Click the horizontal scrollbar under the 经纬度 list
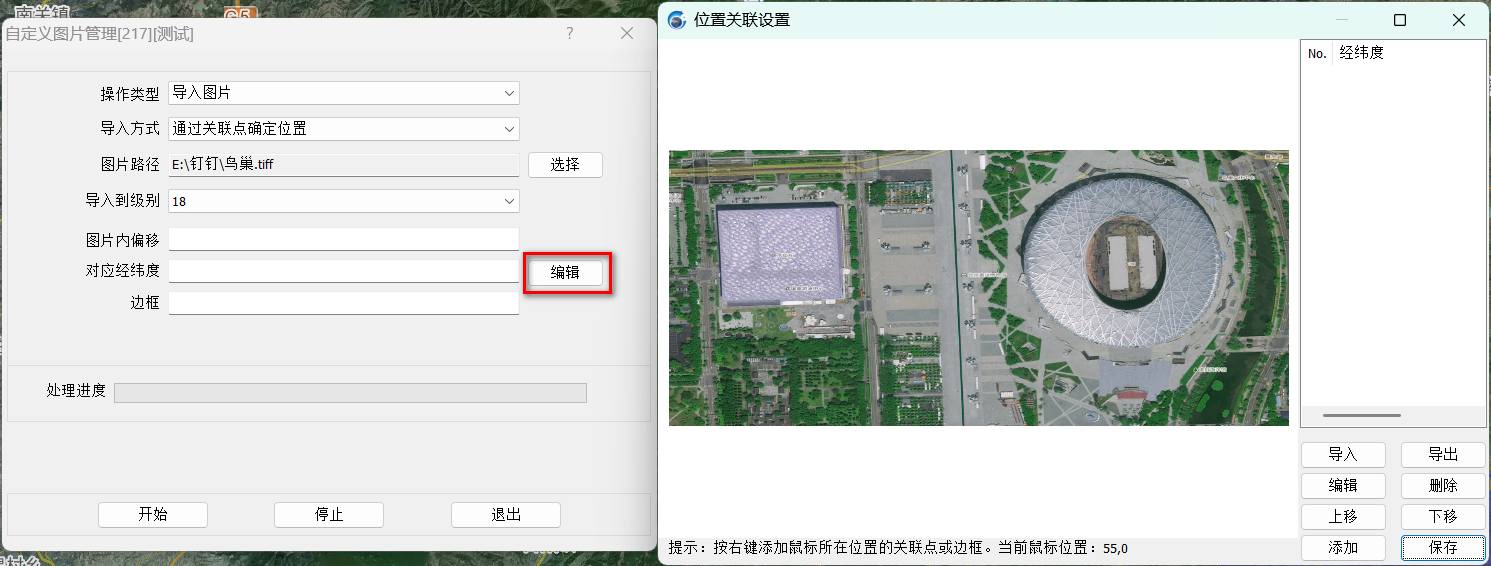 click(x=1362, y=415)
